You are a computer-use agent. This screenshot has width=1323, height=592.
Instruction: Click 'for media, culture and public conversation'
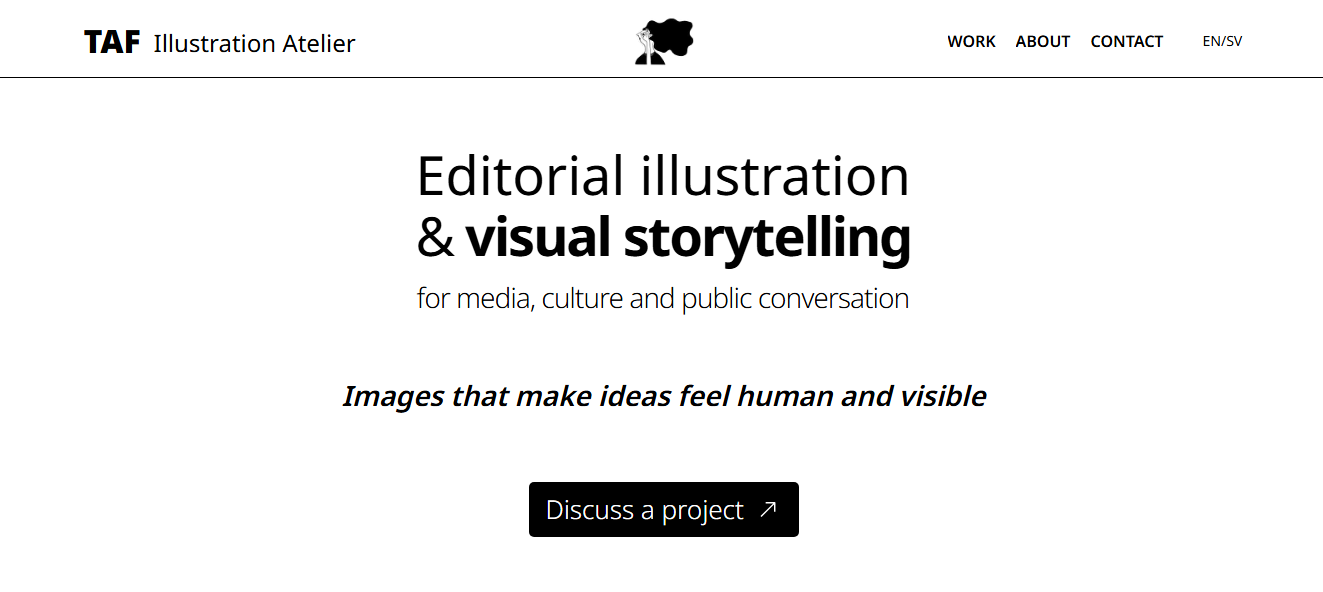coord(663,298)
